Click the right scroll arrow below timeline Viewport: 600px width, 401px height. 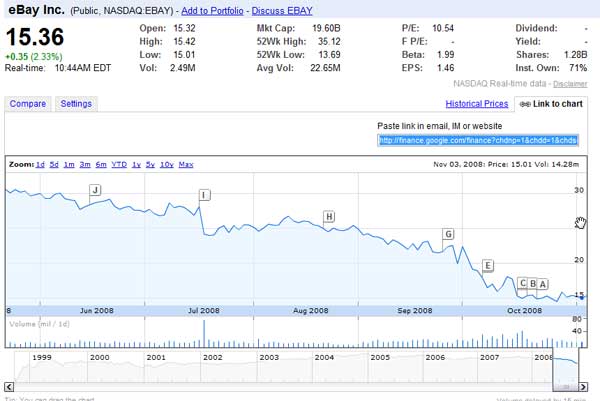click(583, 387)
